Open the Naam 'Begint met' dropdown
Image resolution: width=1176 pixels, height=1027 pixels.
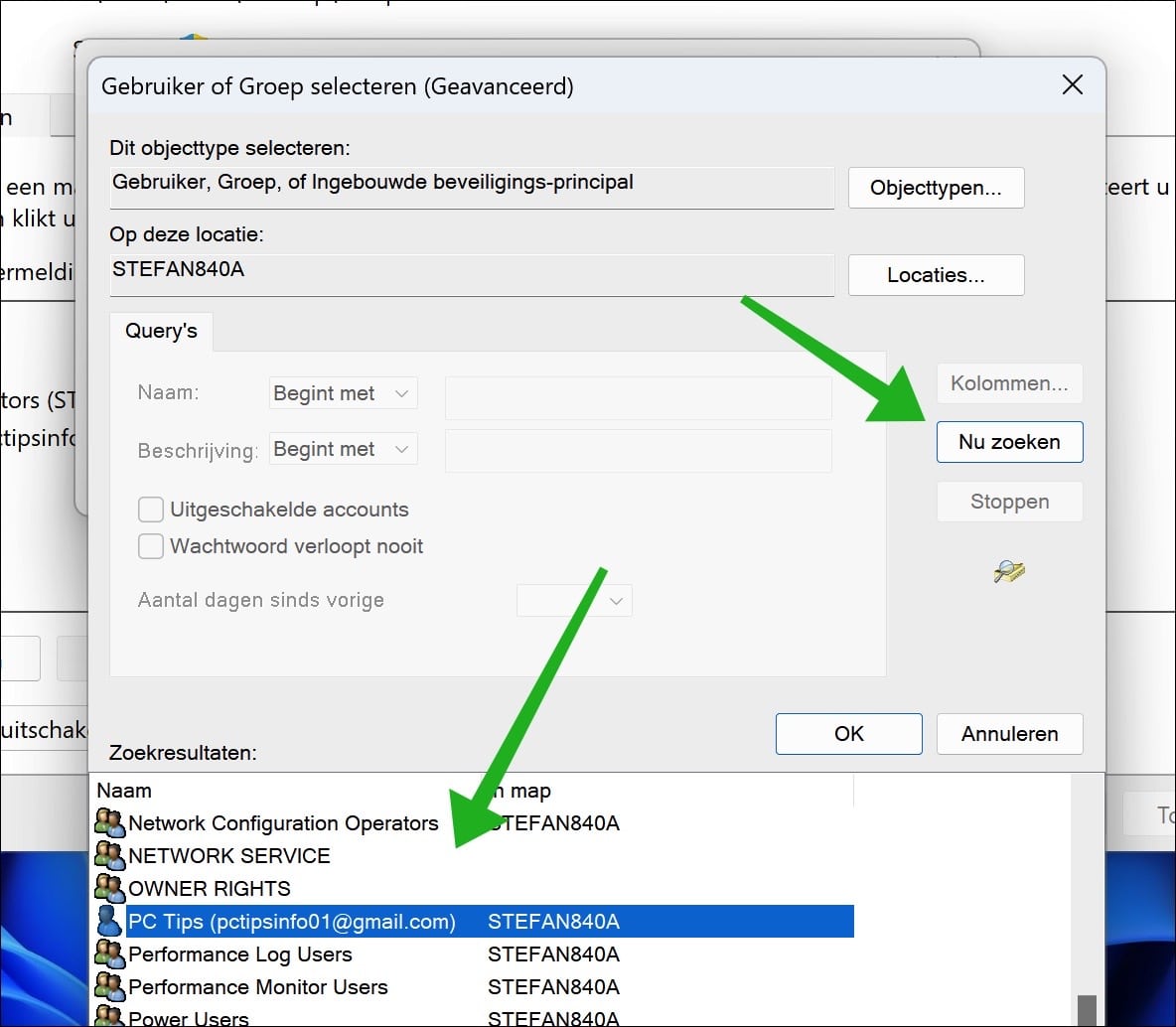click(x=343, y=393)
